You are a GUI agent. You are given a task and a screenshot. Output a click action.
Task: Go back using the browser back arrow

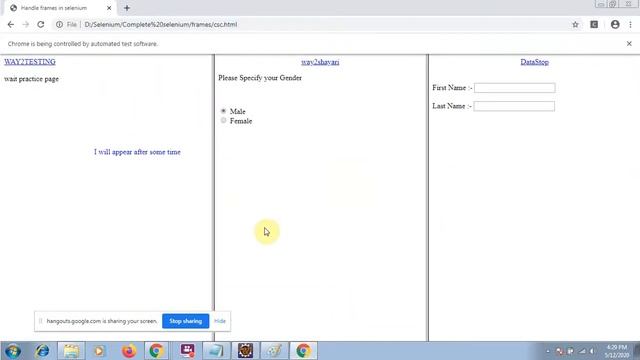11,24
